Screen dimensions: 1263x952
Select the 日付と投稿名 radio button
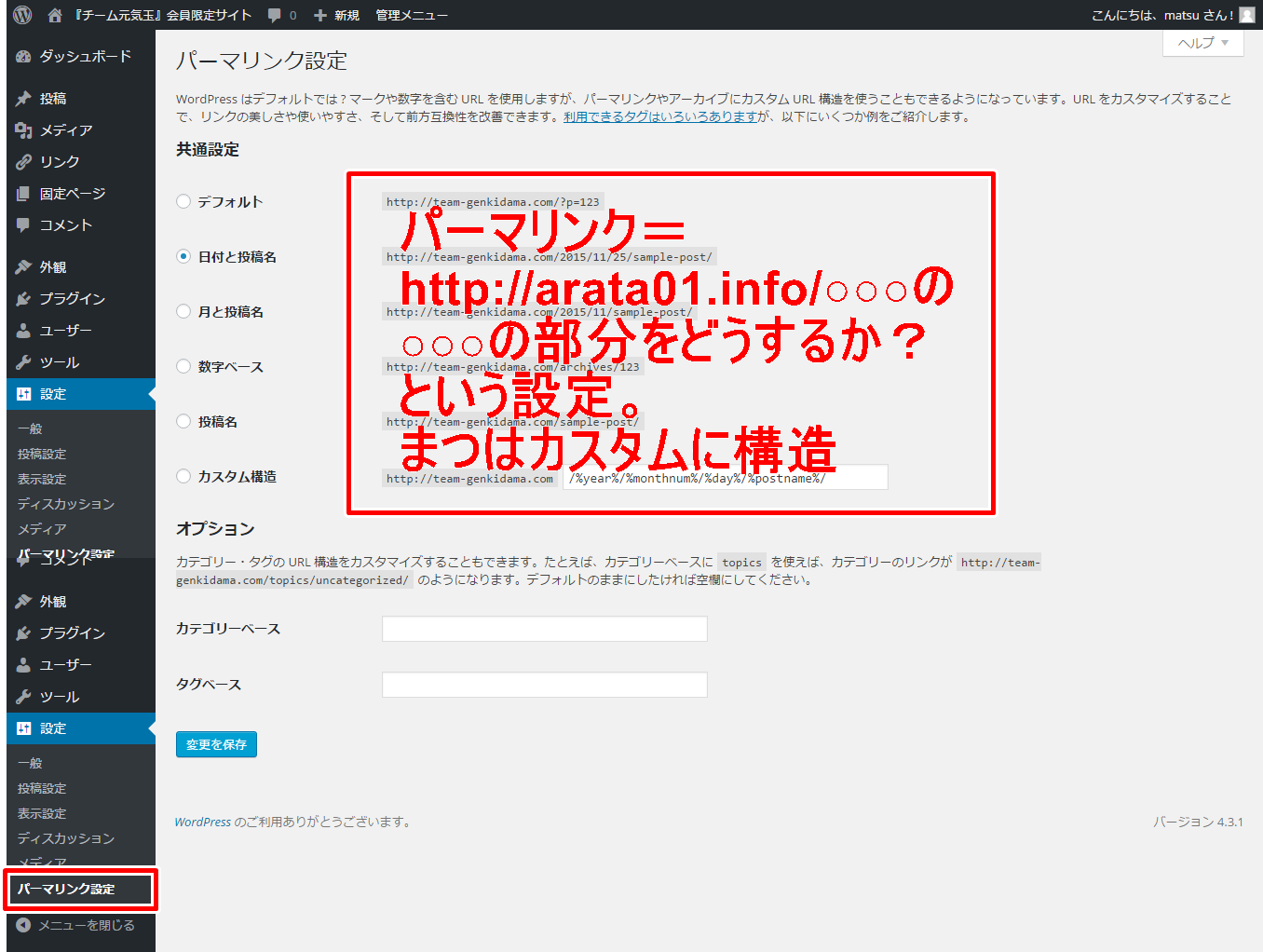tap(183, 256)
